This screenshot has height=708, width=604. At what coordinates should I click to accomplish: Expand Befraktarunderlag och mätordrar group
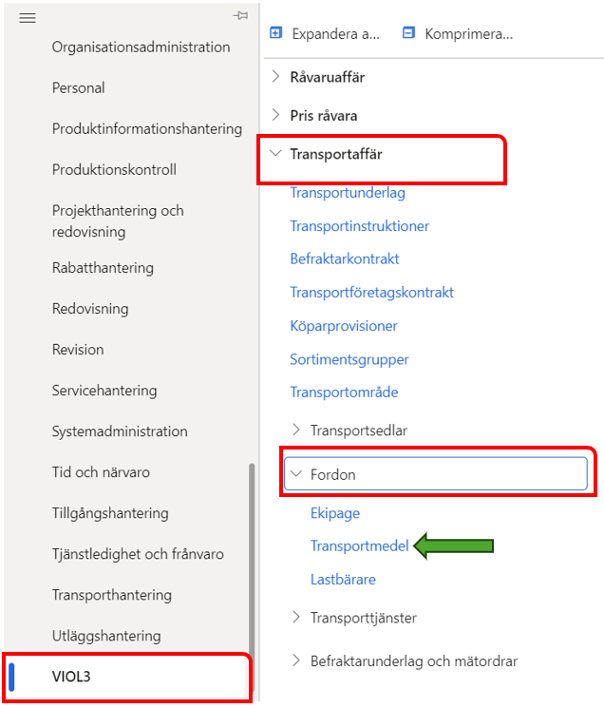tap(296, 660)
